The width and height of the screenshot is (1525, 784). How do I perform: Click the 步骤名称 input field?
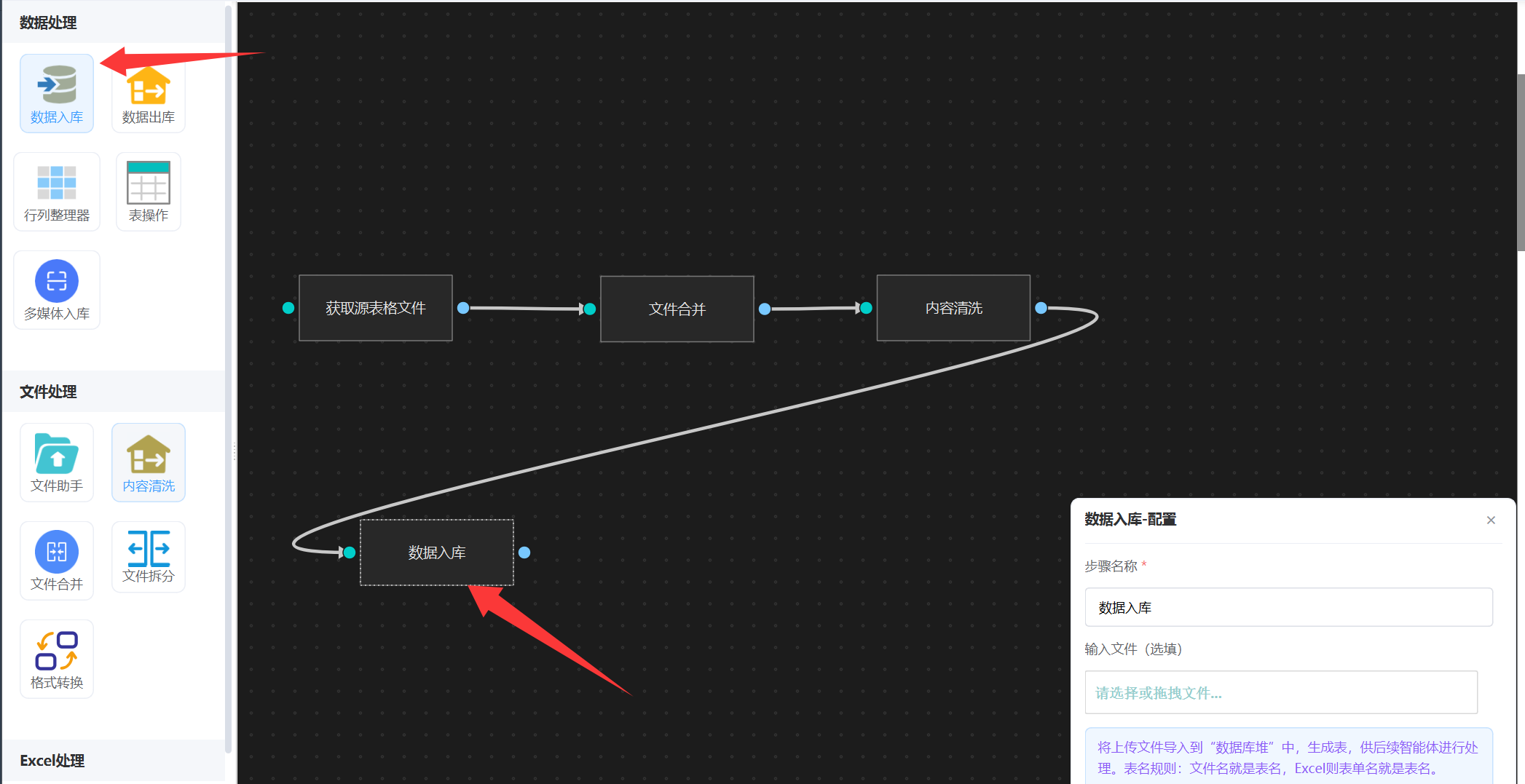pos(1288,607)
